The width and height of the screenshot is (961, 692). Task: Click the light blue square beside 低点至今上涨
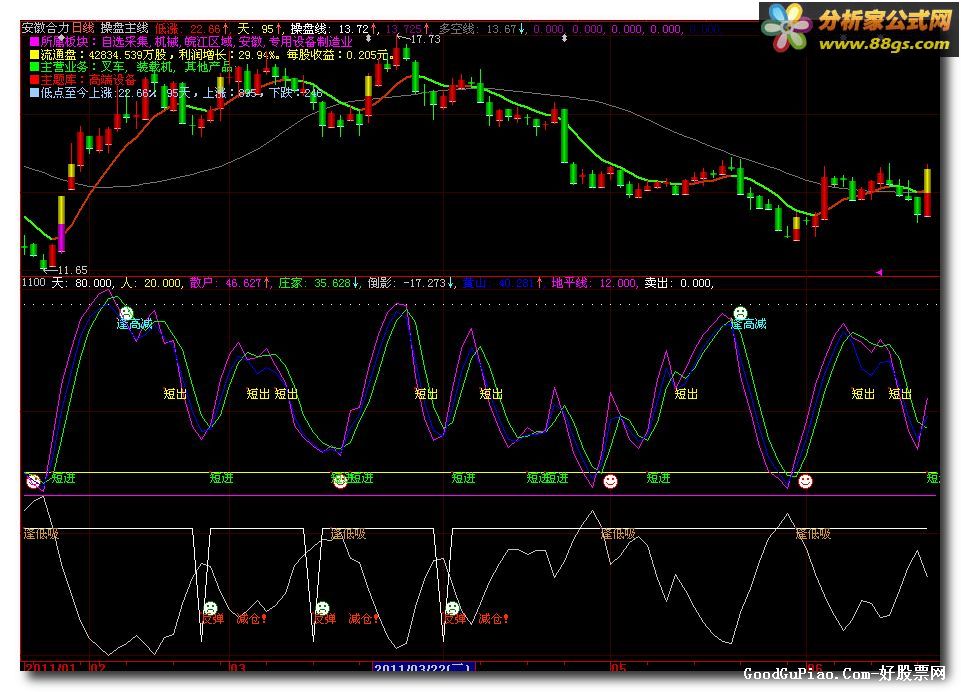tap(34, 93)
